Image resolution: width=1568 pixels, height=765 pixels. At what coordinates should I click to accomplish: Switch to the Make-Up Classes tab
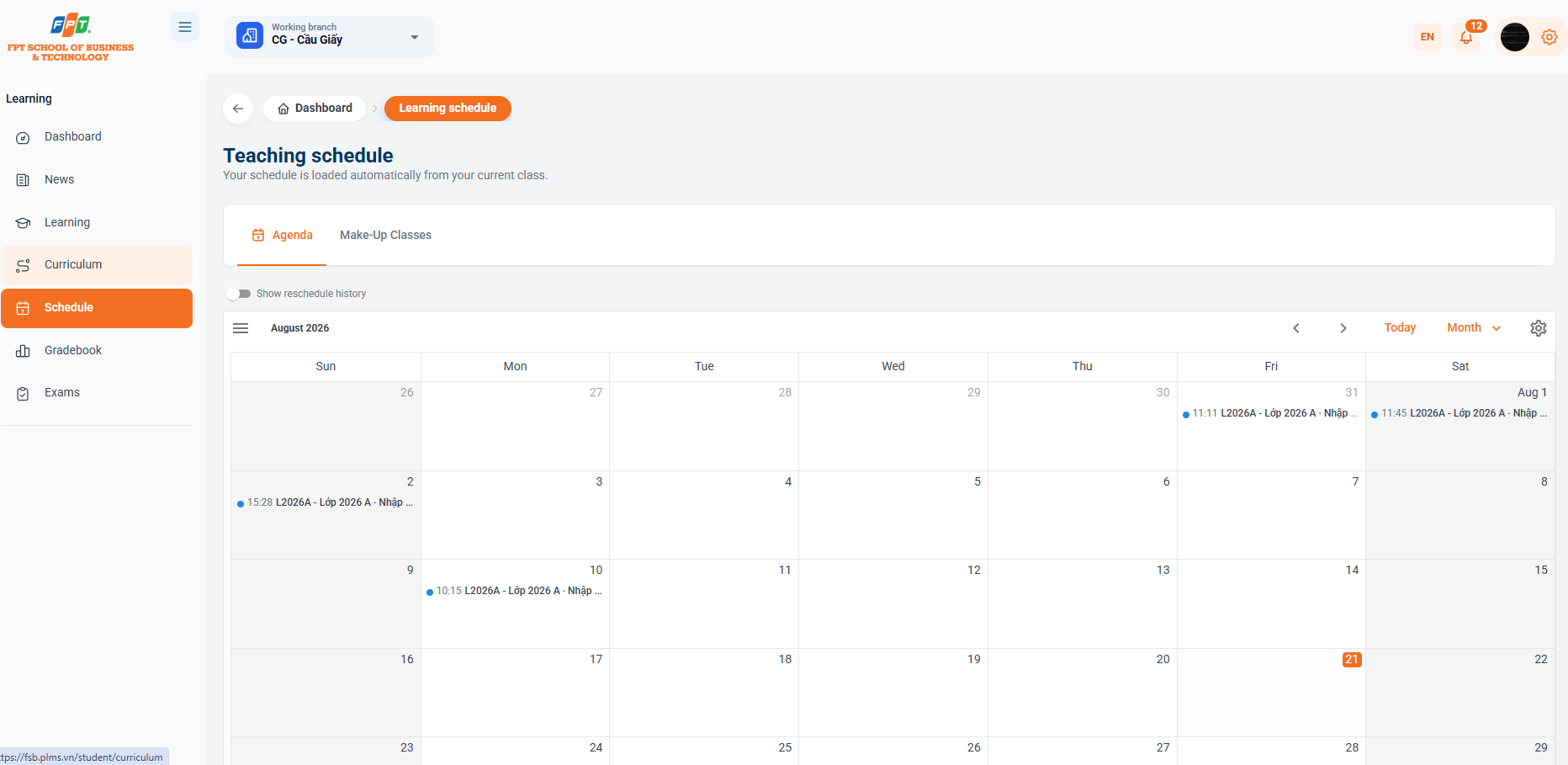pos(385,236)
